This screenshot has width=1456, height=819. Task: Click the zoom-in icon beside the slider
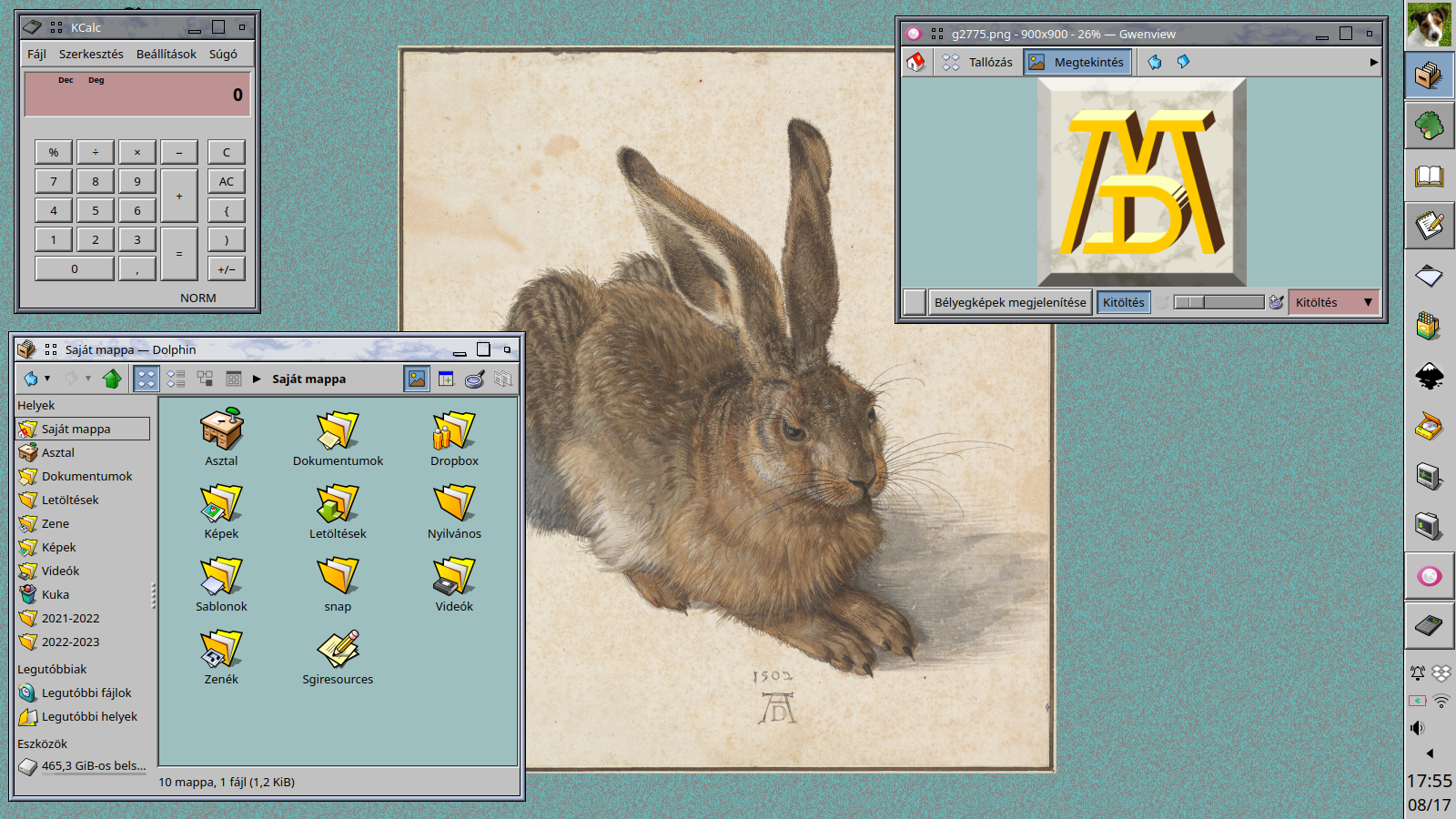pyautogui.click(x=1276, y=302)
